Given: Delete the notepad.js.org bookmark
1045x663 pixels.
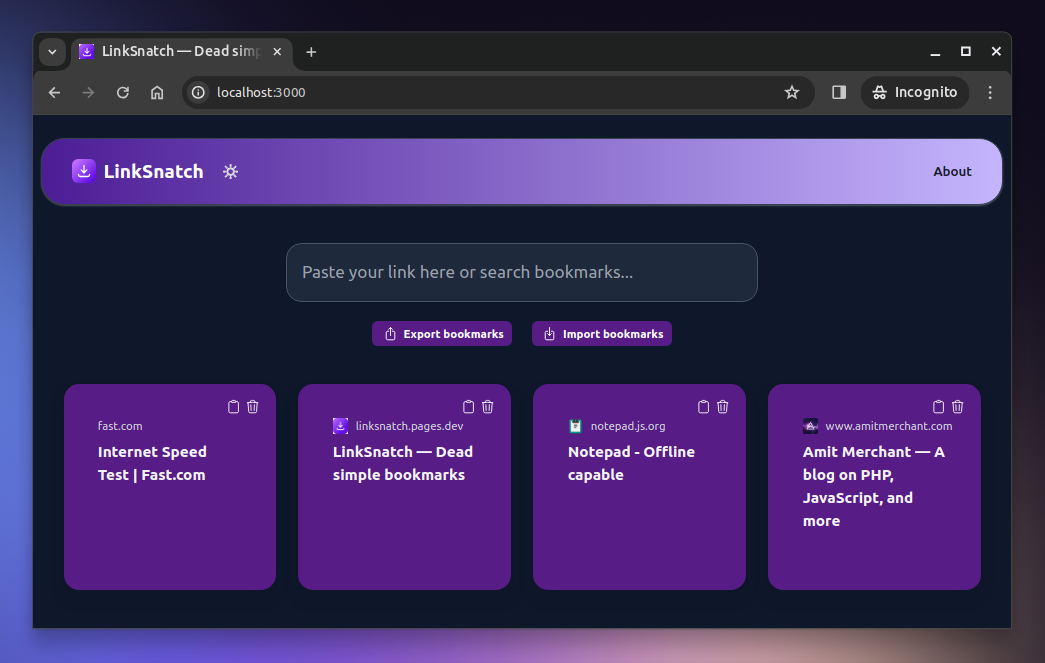Looking at the screenshot, I should 722,406.
